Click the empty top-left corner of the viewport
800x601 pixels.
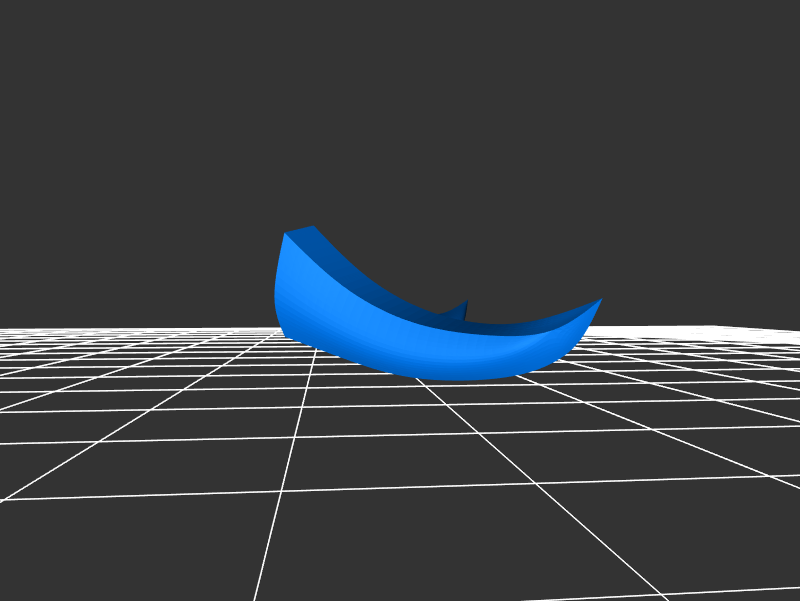(30, 30)
